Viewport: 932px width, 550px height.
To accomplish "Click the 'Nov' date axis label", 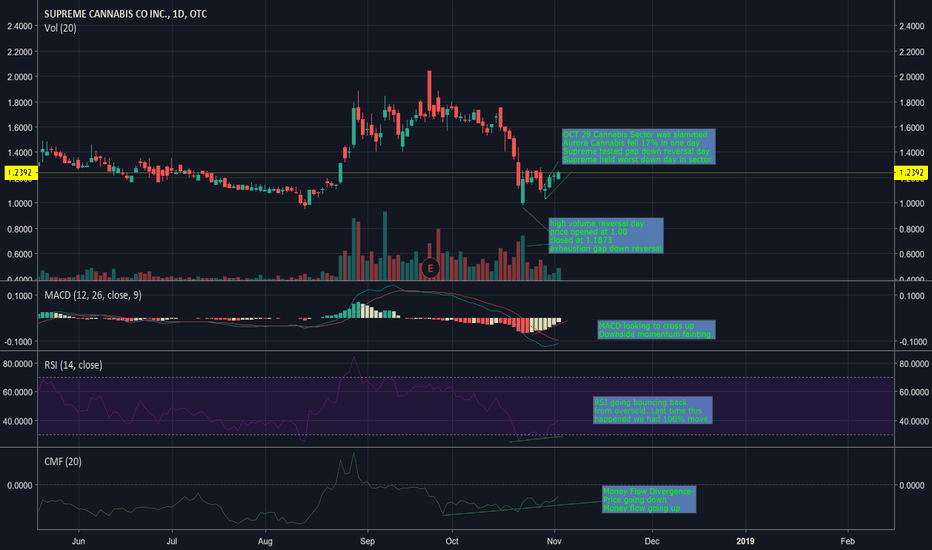I will [554, 541].
